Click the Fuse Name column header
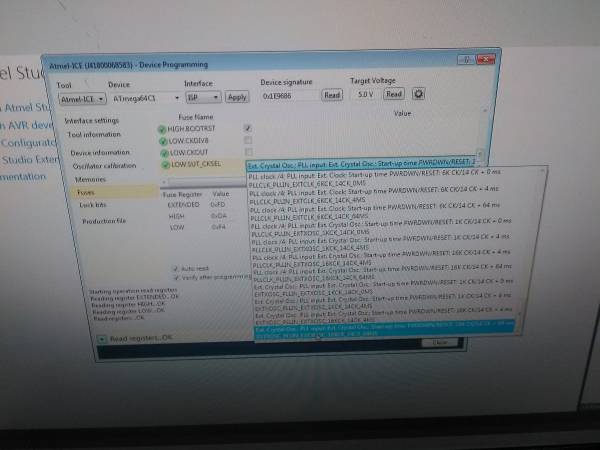Screen dimensions: 600x450 coord(196,117)
